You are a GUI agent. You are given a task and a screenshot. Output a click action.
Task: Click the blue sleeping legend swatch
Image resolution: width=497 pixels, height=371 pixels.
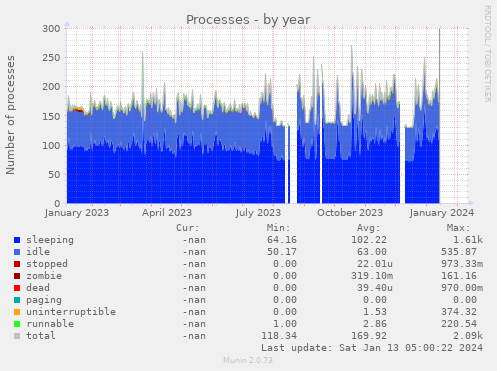(17, 240)
